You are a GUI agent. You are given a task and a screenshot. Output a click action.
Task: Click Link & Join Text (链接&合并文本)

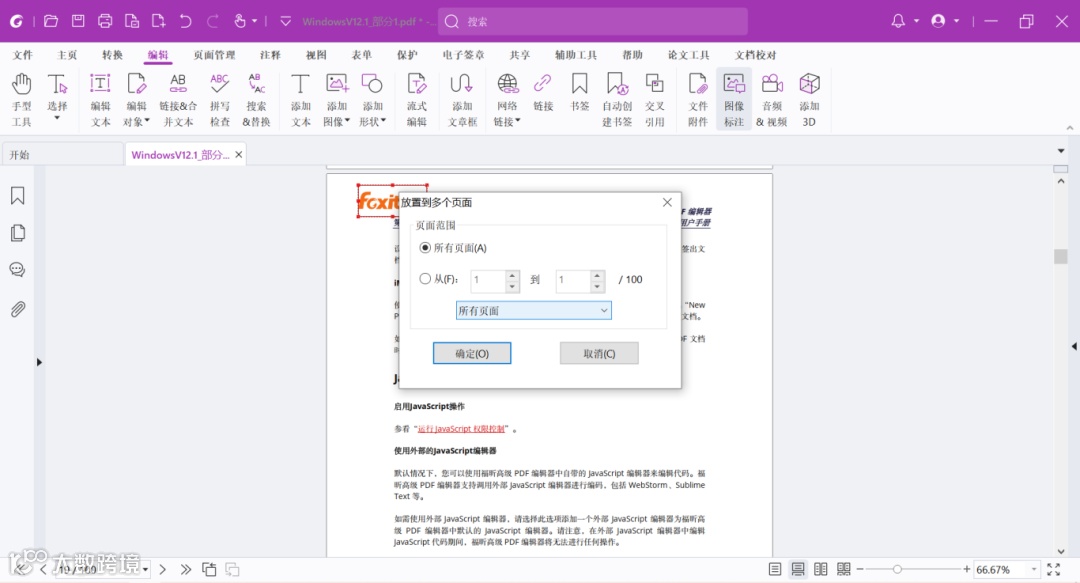pos(178,100)
